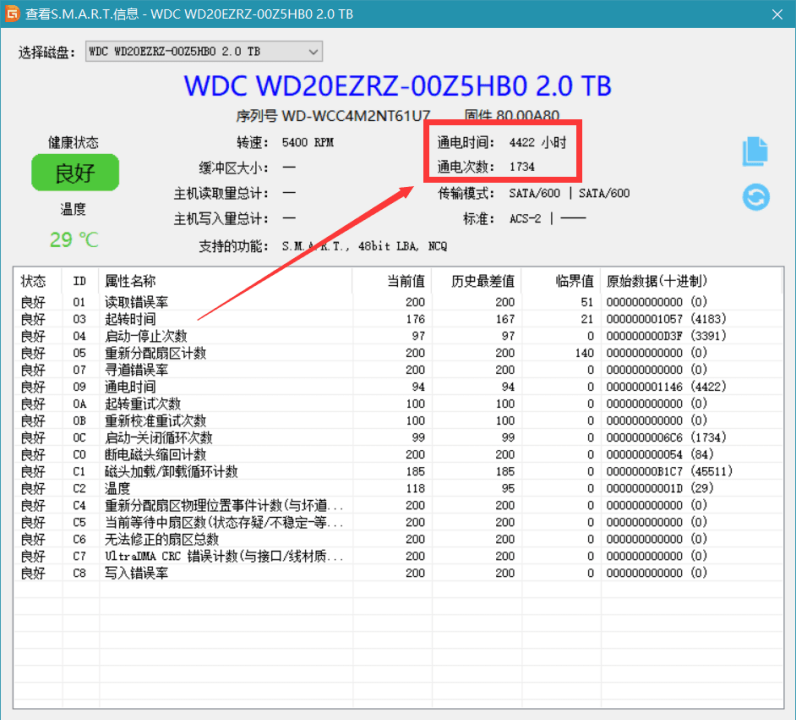The width and height of the screenshot is (796, 720).
Task: Select the 起转时间 attribute row
Action: (x=398, y=319)
